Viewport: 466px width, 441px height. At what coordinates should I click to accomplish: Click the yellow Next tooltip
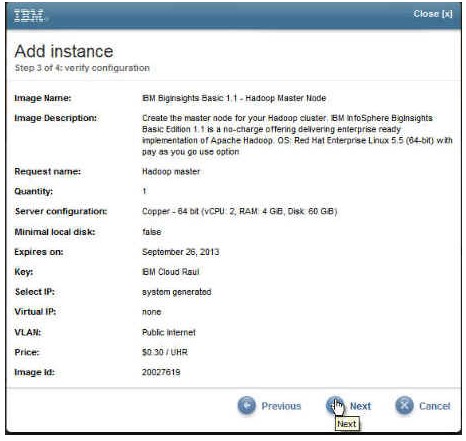(347, 424)
